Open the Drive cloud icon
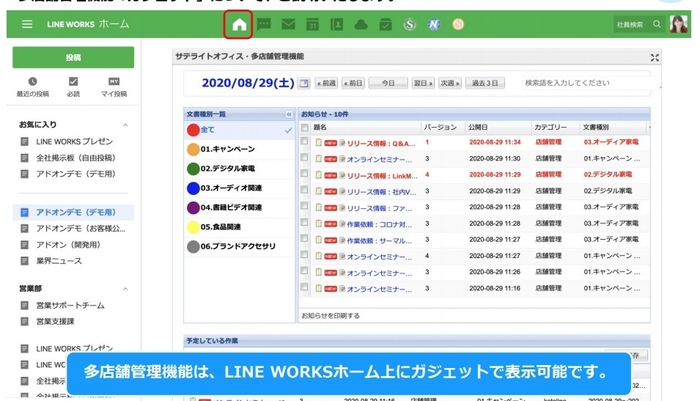This screenshot has width=700, height=401. 361,25
